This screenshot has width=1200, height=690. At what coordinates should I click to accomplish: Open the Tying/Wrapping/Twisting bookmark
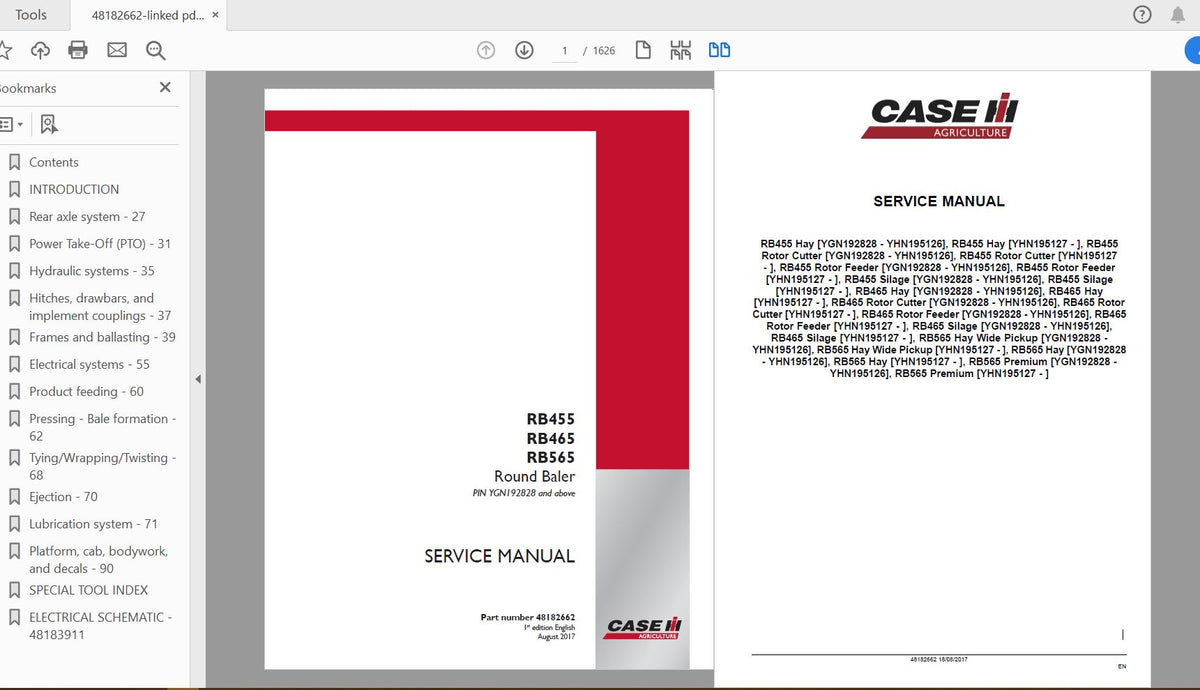click(102, 466)
